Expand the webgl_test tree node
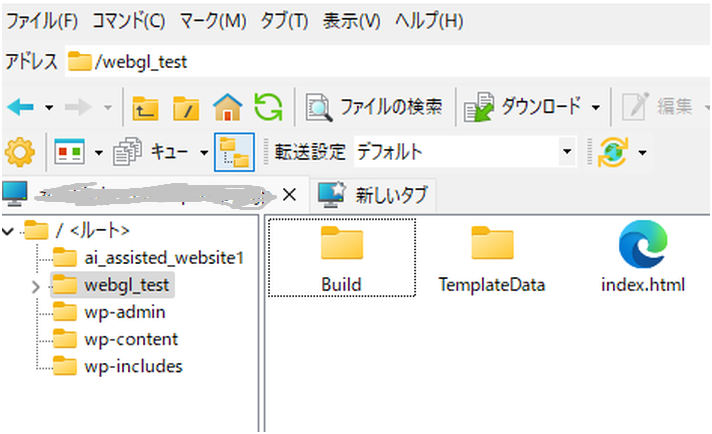This screenshot has width=712, height=434. coord(35,286)
